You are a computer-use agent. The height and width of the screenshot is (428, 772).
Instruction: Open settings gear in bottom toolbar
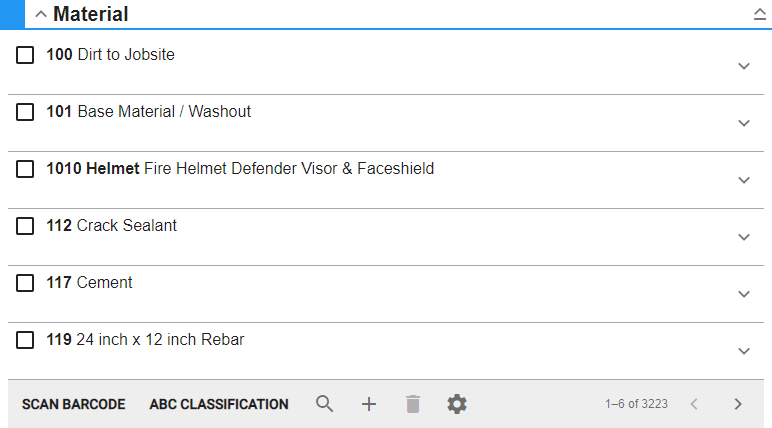tap(457, 404)
